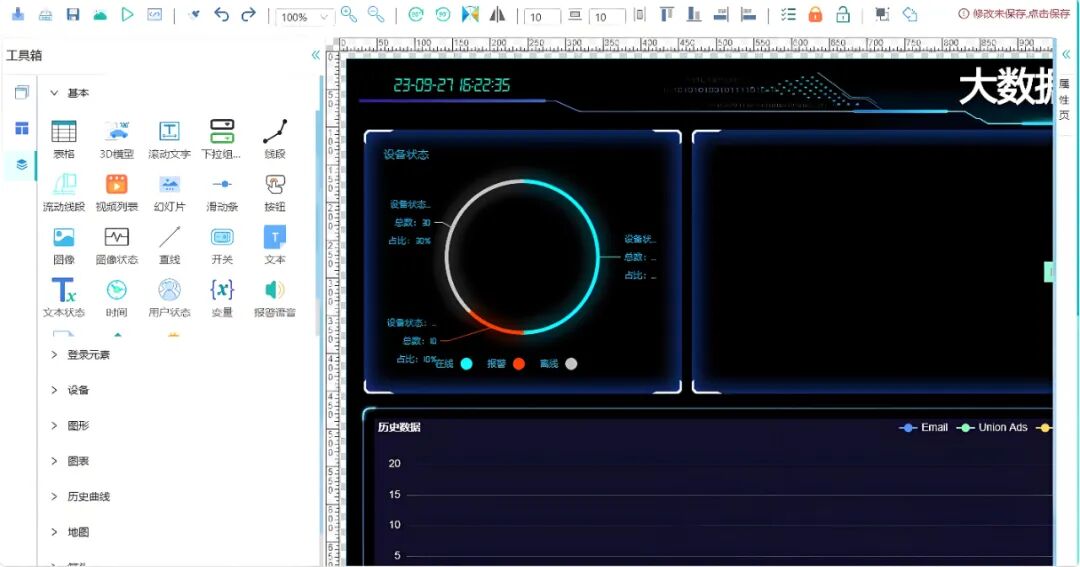Image resolution: width=1080 pixels, height=567 pixels.
Task: Click the undo arrow in toolbar
Action: (x=221, y=14)
